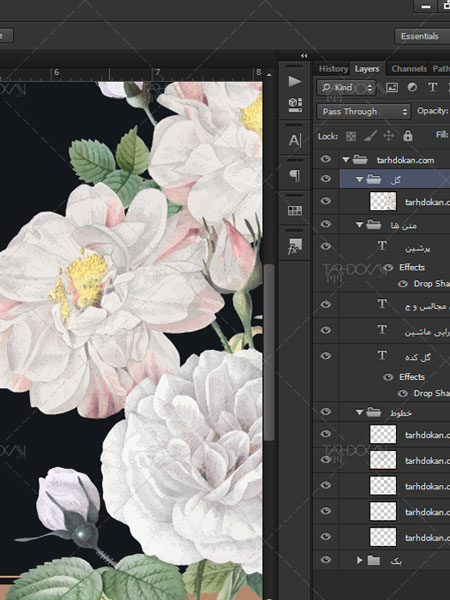Select the رایی ماشین text layer name
450x600 pixels.
pos(427,332)
